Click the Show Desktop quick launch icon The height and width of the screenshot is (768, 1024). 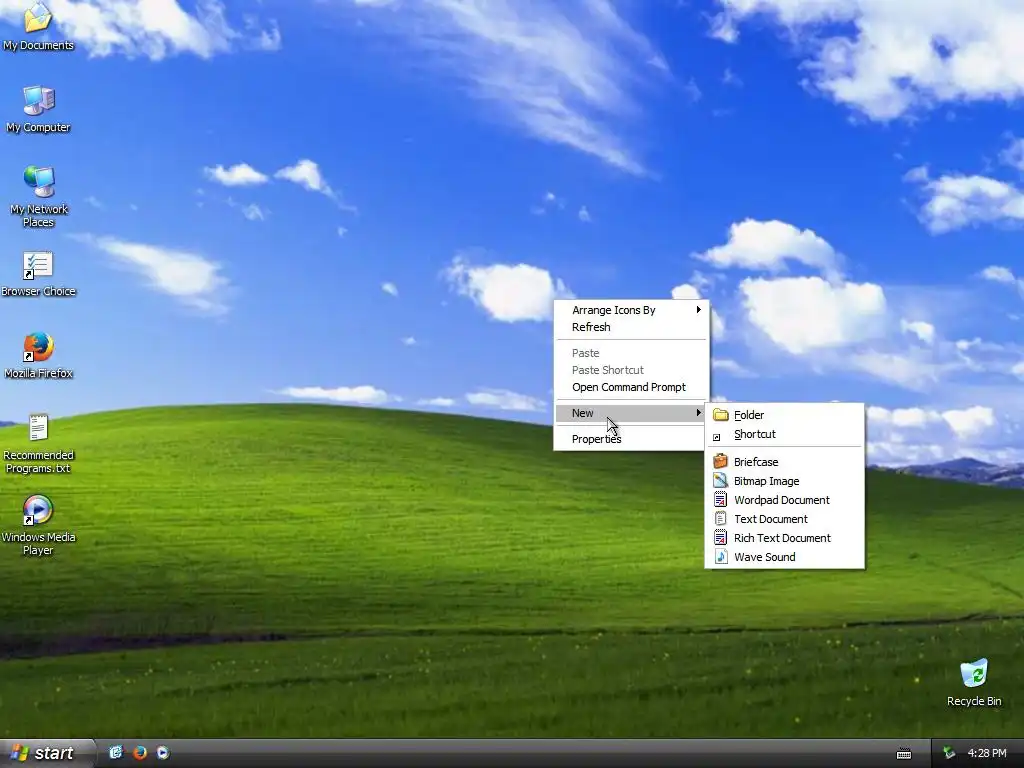coord(116,752)
